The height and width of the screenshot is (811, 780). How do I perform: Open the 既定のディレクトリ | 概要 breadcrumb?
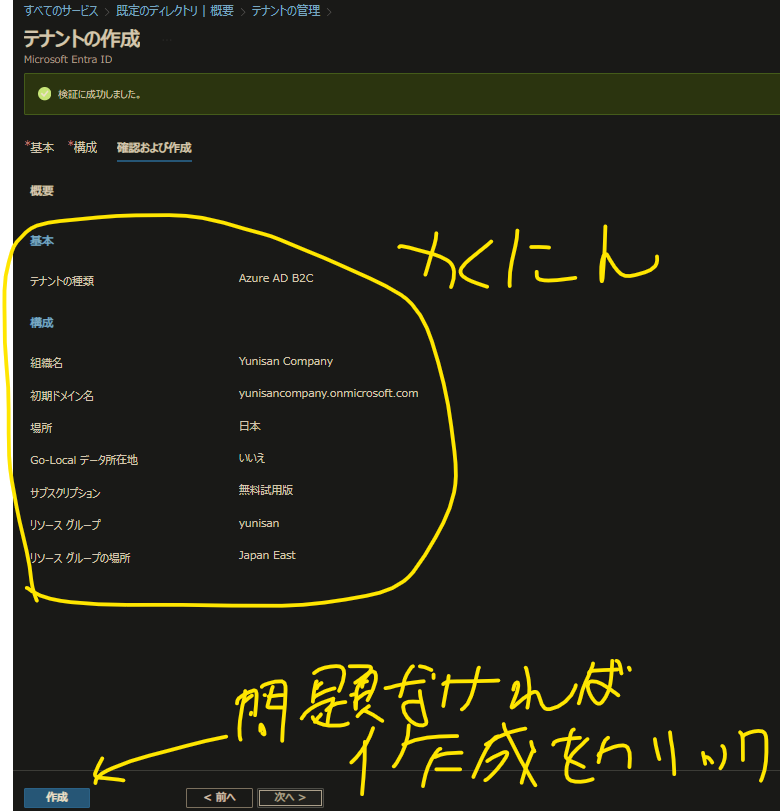[x=175, y=10]
